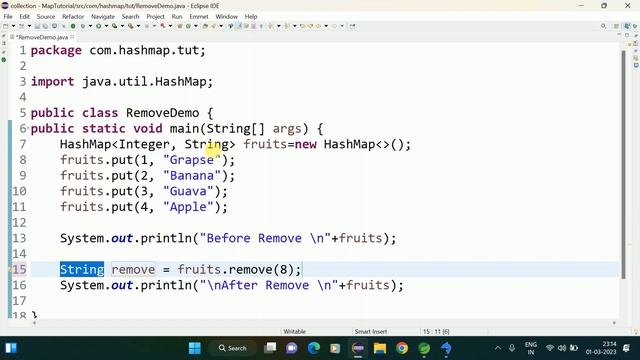Open the New dropdown arrow
Screen dimensions: 640x360
point(13,26)
